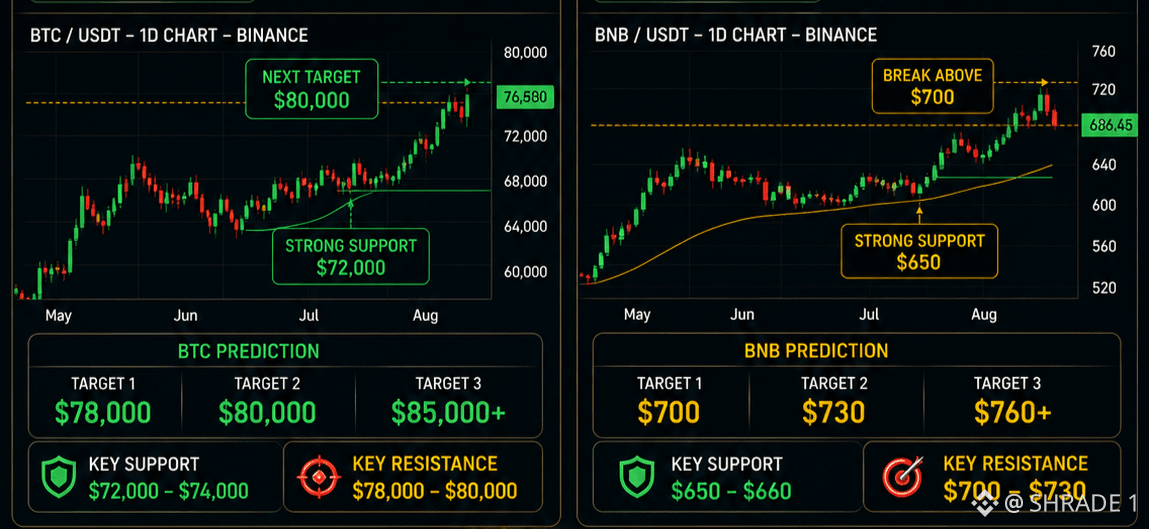This screenshot has height=529, width=1149.
Task: Select the May label under the BNB chart
Action: [x=637, y=315]
